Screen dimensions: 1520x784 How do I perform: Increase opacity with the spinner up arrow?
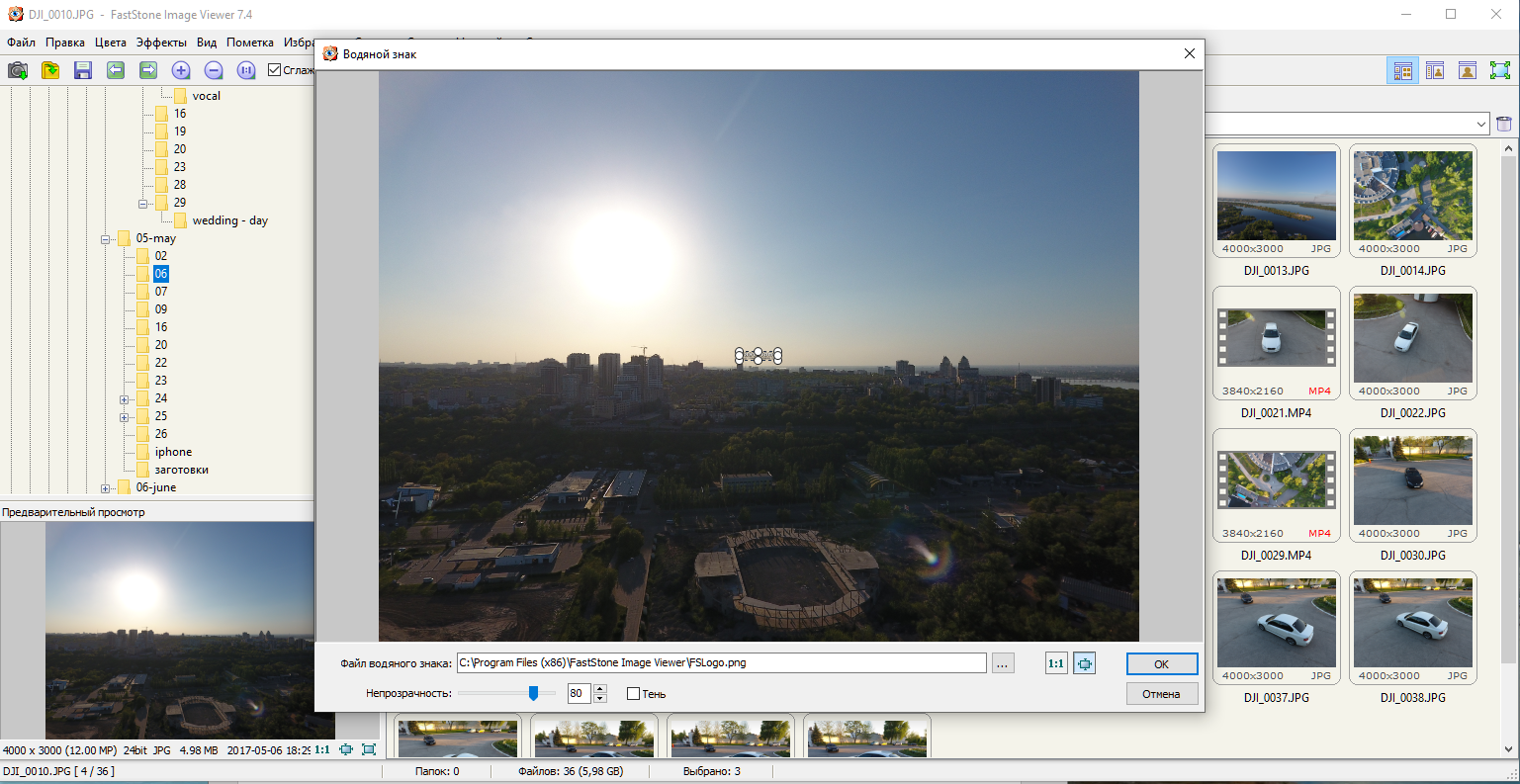(x=600, y=688)
